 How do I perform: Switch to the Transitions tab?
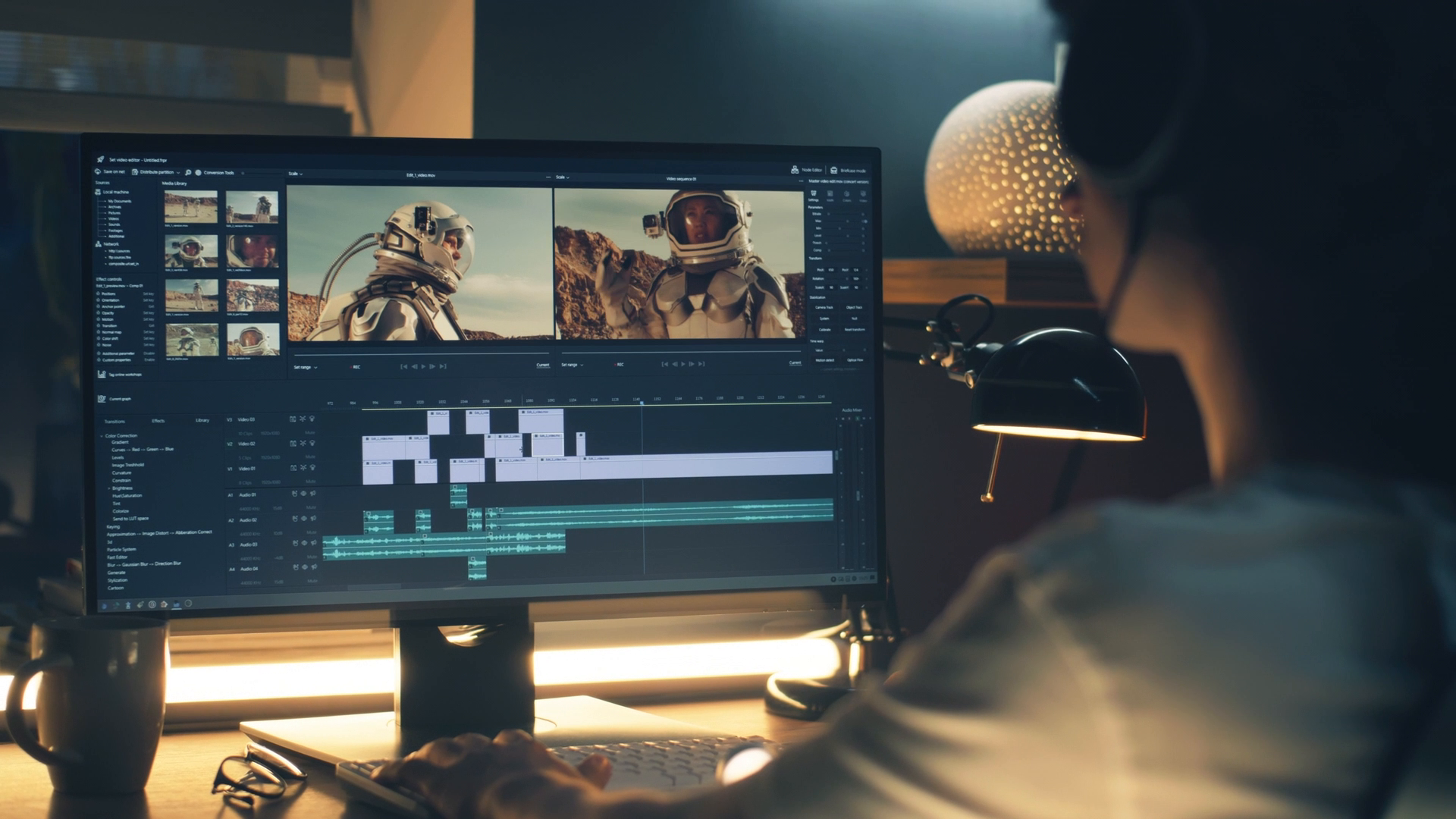[115, 421]
